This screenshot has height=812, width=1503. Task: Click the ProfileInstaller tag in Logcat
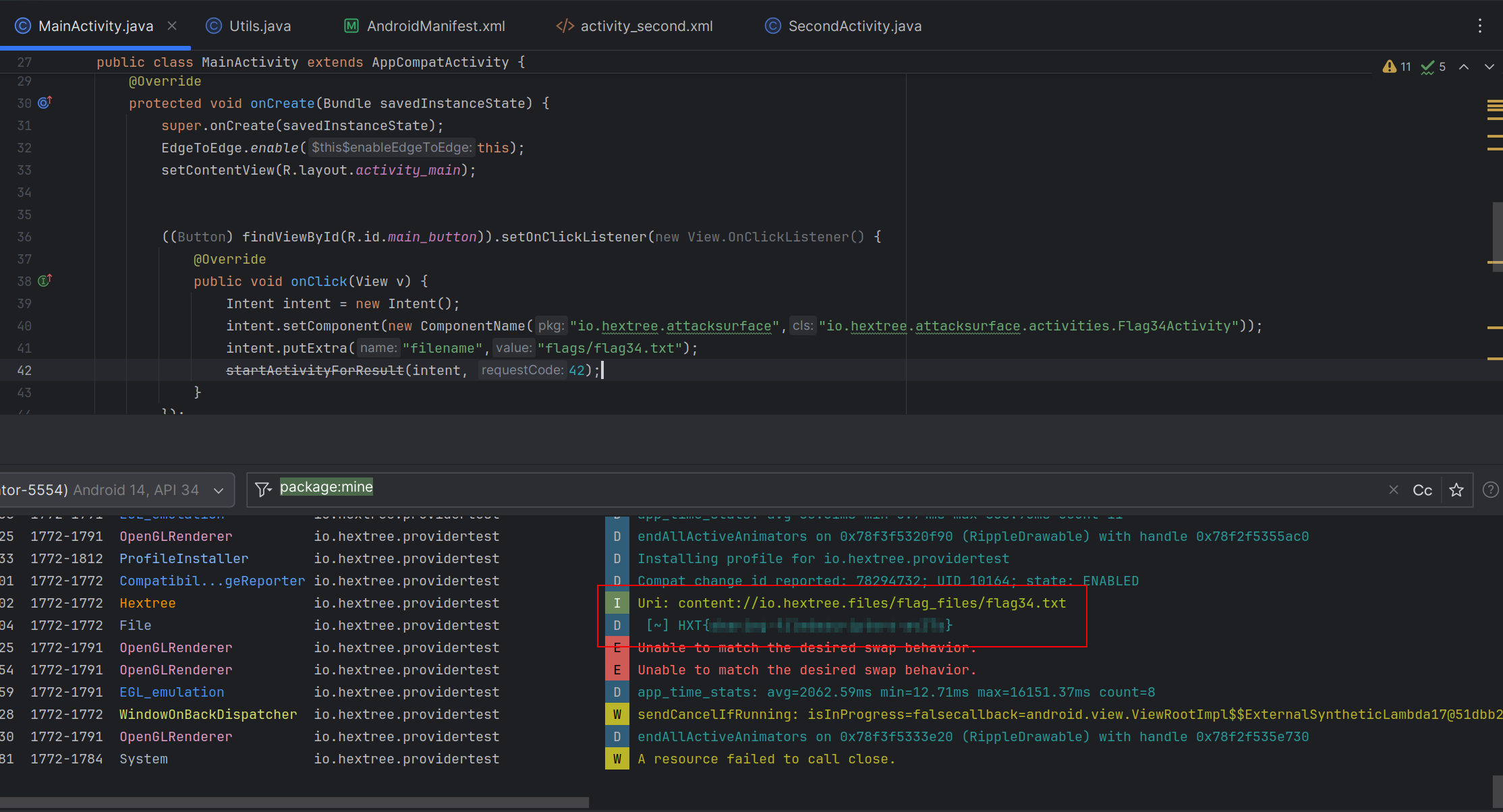tap(183, 558)
